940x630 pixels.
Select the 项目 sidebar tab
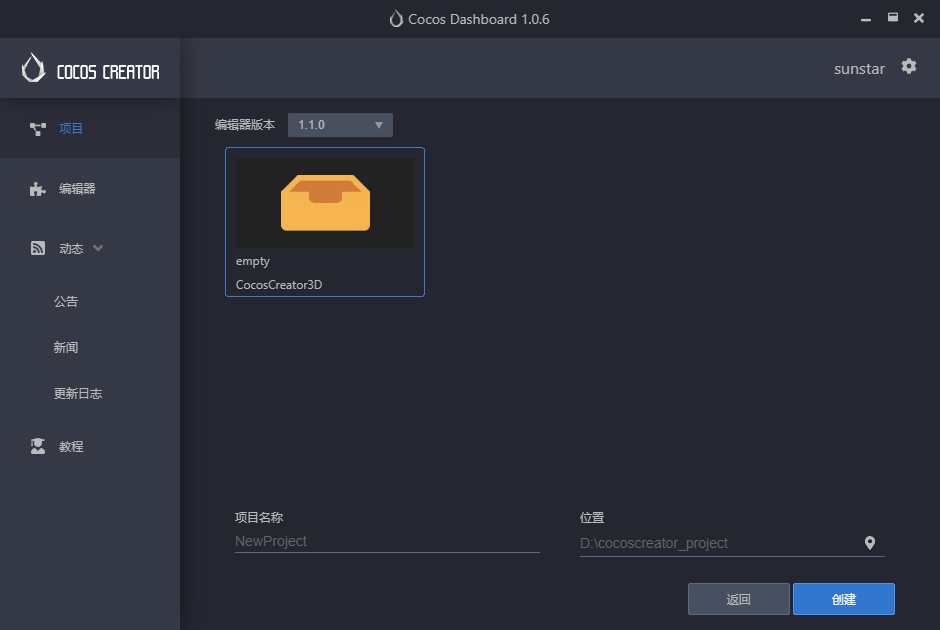click(90, 128)
